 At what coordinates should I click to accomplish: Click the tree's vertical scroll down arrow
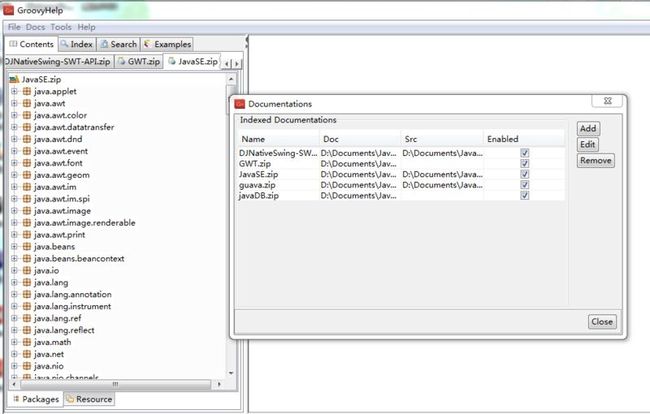click(x=231, y=373)
